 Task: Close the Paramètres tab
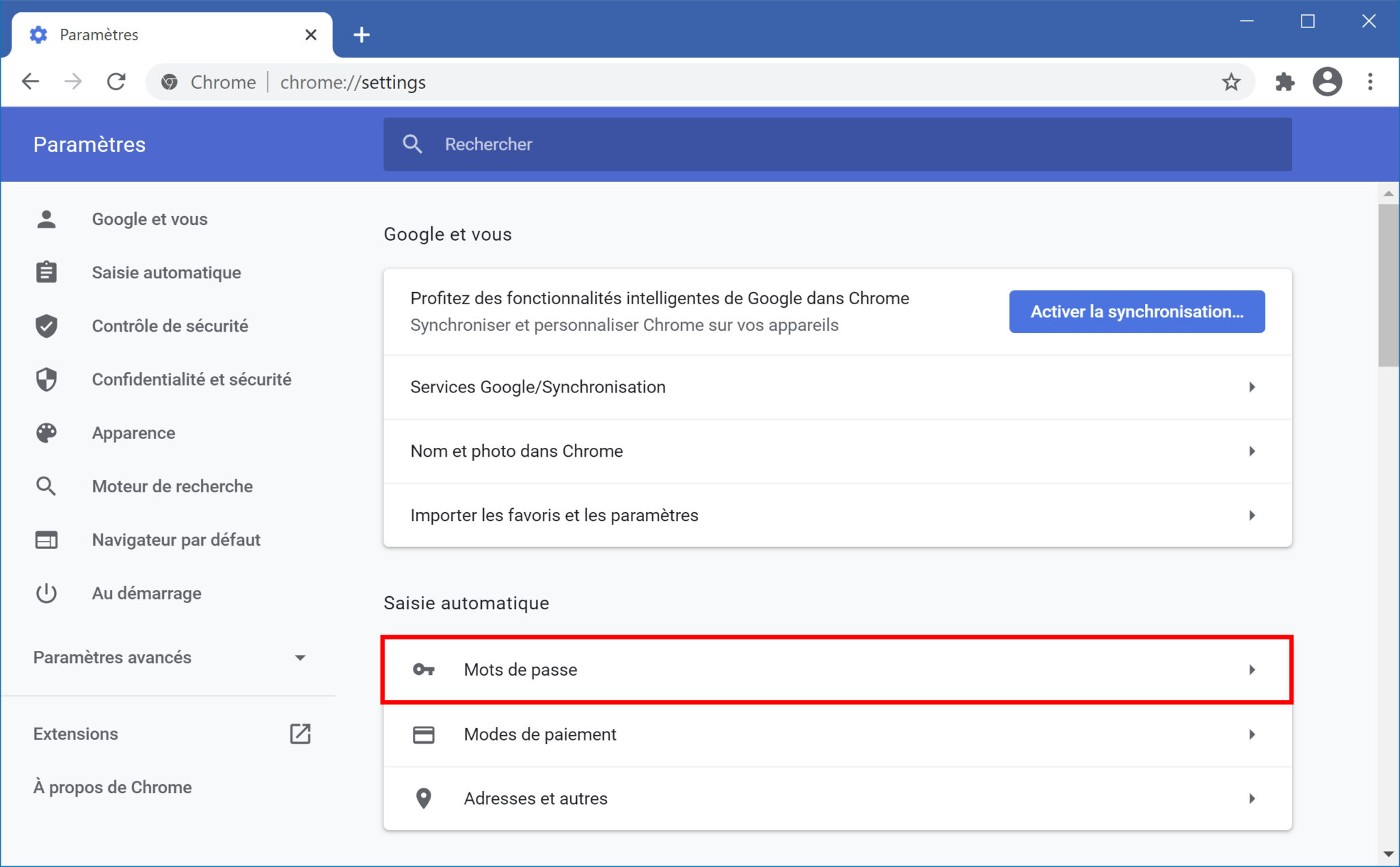click(310, 34)
